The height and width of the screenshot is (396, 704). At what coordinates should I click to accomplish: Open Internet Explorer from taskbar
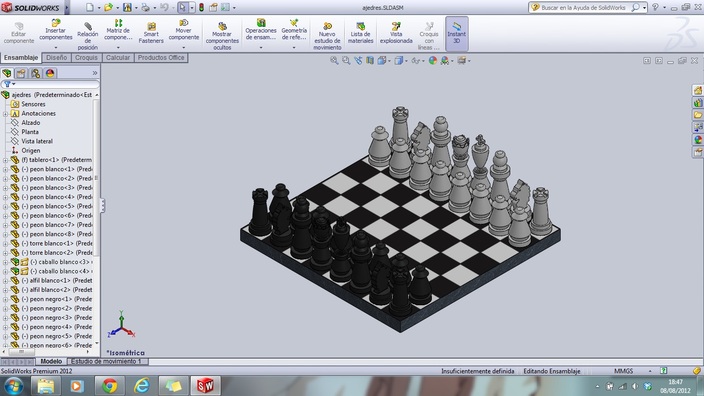click(141, 386)
